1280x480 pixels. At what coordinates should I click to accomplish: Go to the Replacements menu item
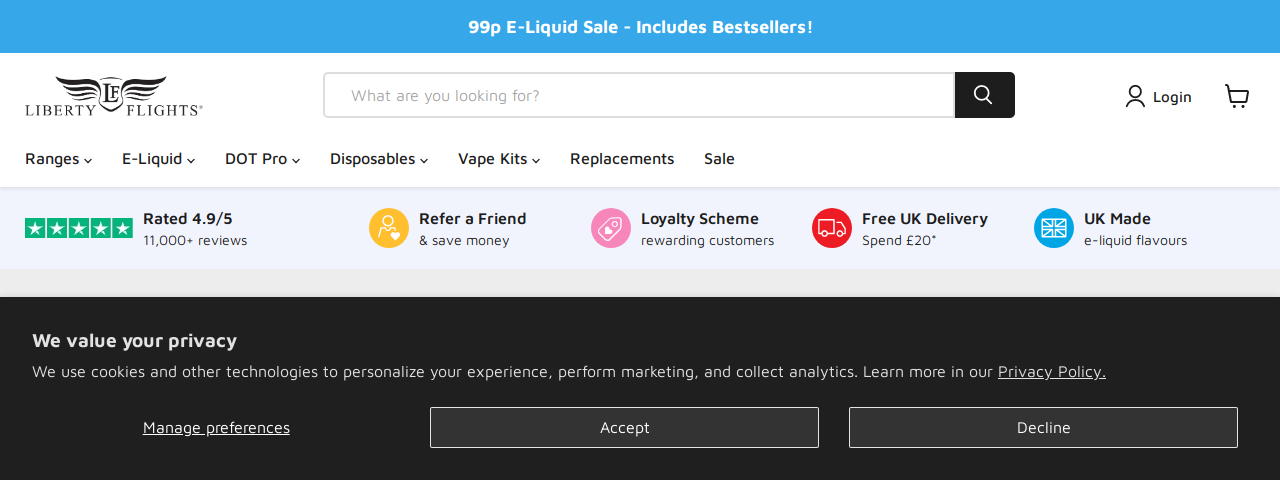[x=622, y=159]
